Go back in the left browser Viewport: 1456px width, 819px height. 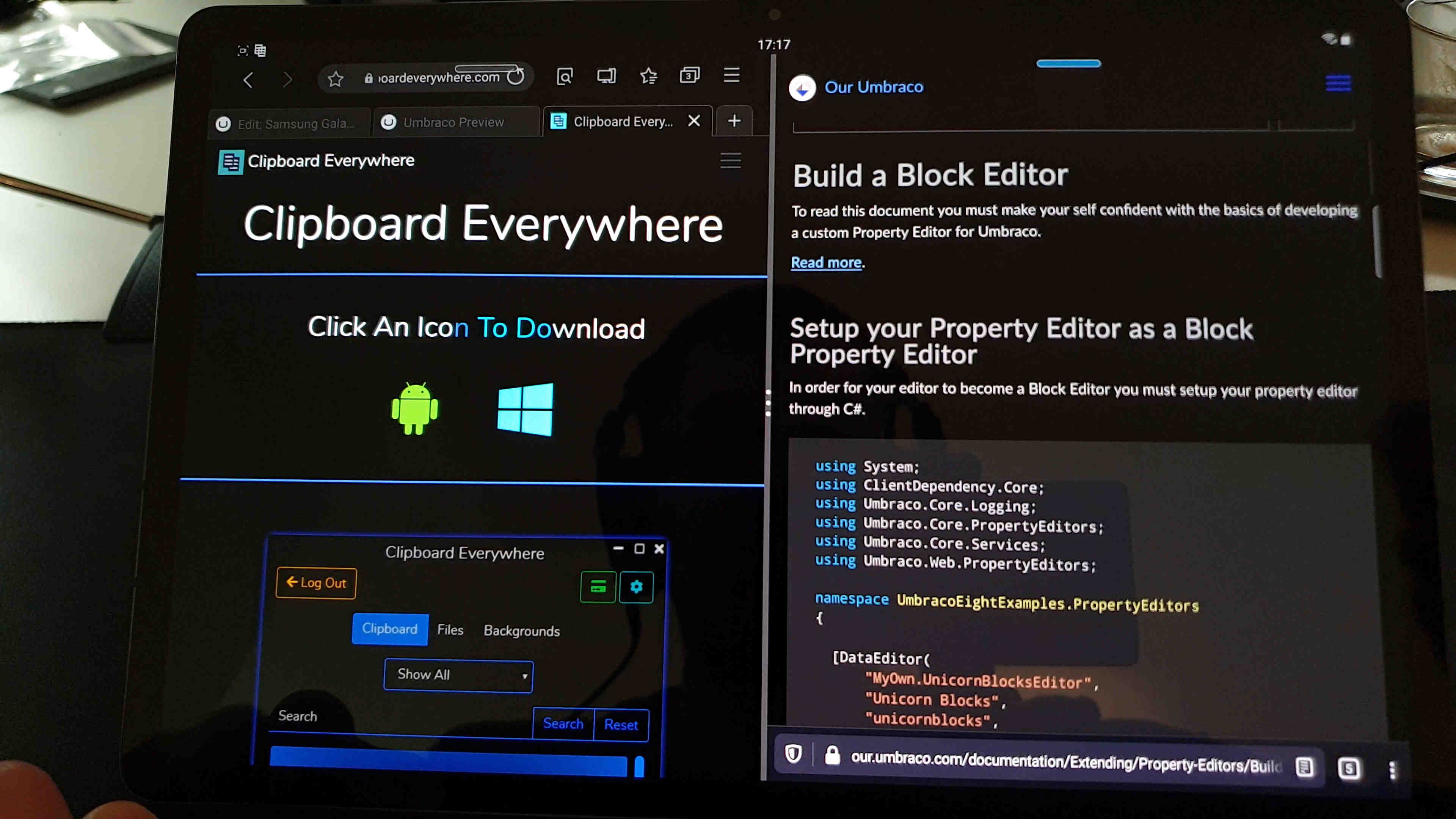point(248,80)
